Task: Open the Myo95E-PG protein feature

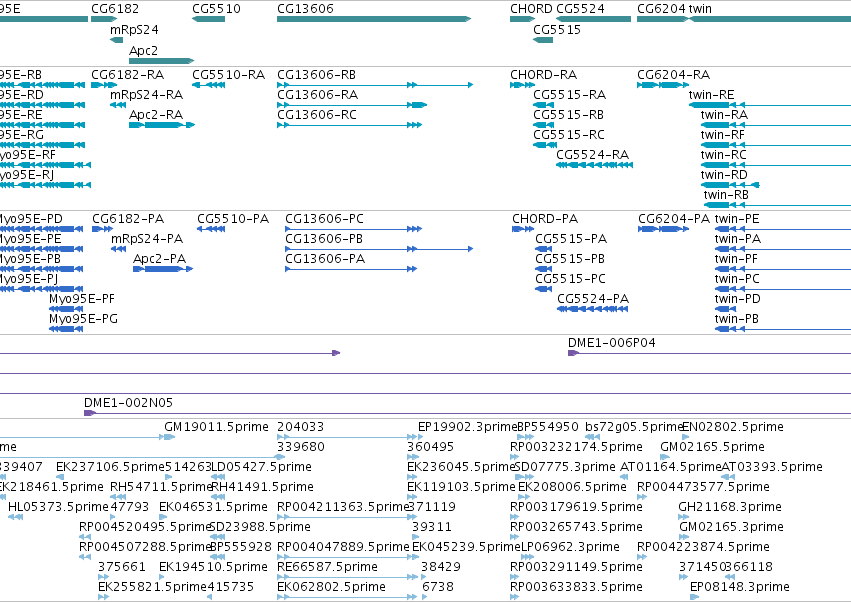Action: (66, 329)
